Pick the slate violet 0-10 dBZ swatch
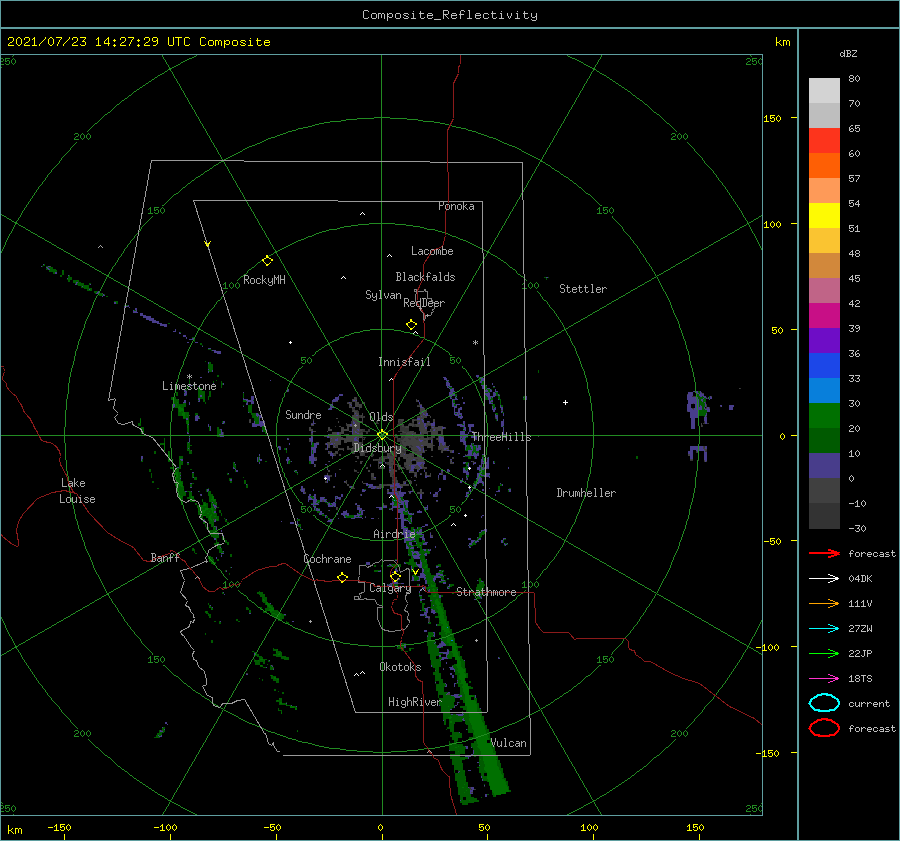The image size is (900, 841). pos(824,466)
